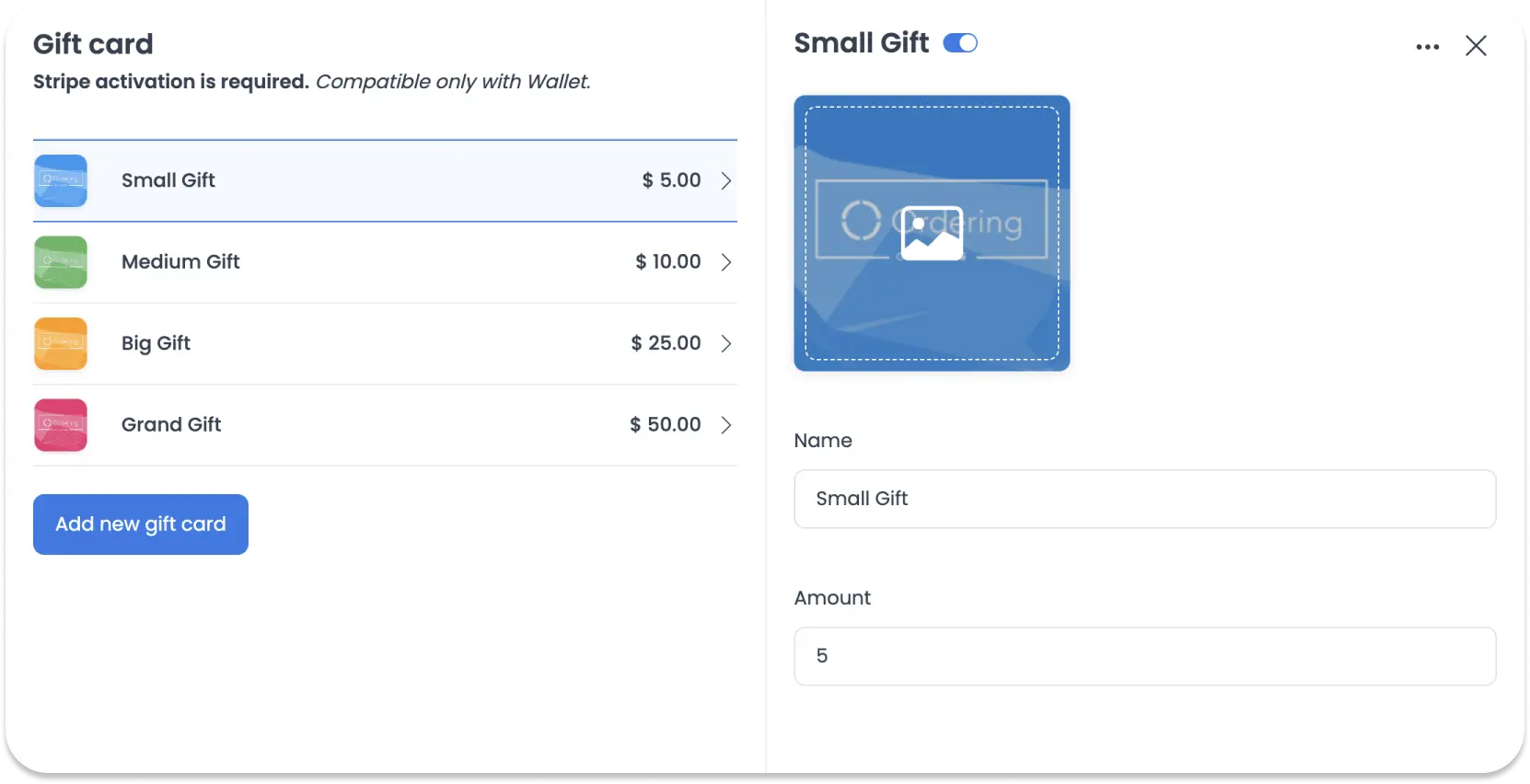Click the $ 50.00 price value
Screen dimensions: 1530x784
point(665,425)
